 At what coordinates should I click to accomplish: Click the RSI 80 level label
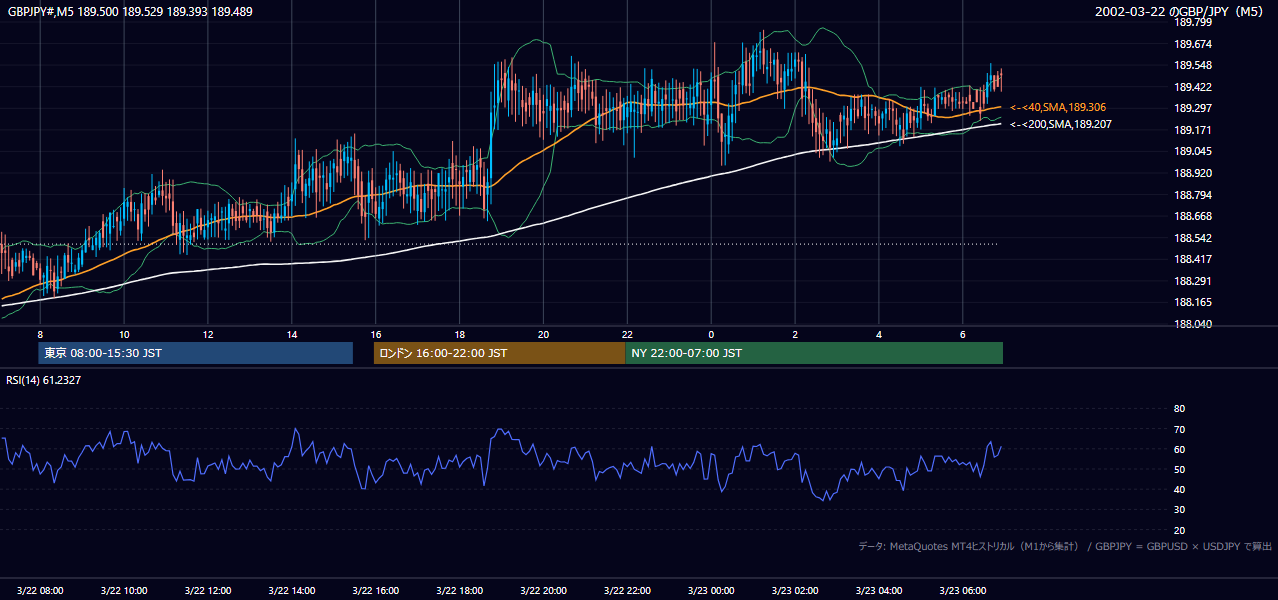(1179, 409)
